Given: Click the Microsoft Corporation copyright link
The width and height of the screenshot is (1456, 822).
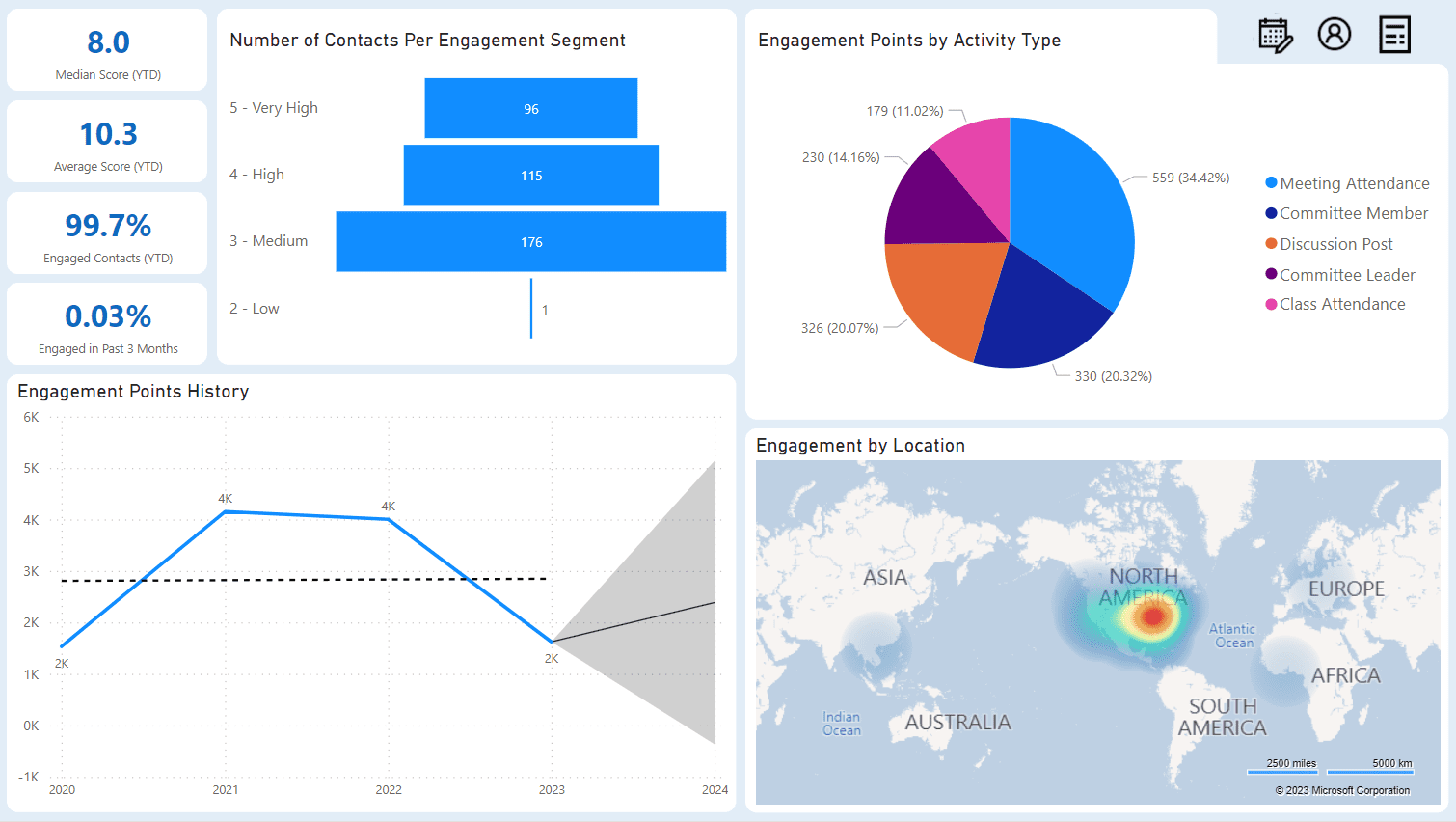Looking at the screenshot, I should [1342, 790].
